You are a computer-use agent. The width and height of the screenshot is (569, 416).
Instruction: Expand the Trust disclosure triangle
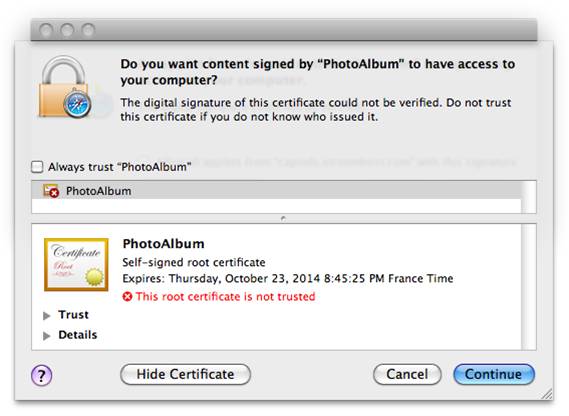coord(46,315)
